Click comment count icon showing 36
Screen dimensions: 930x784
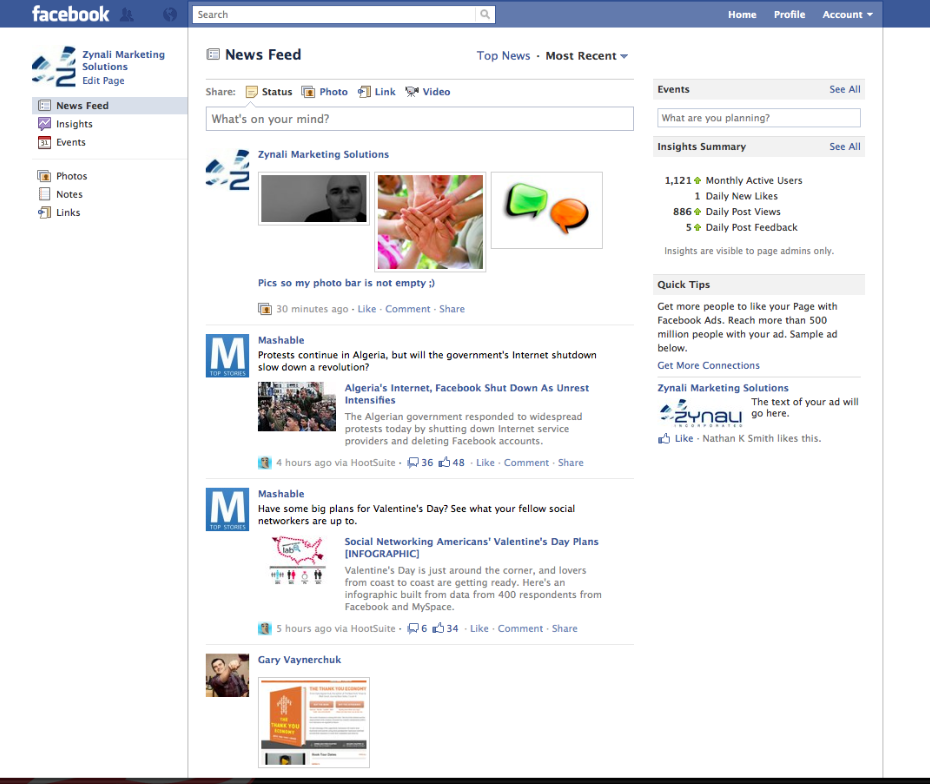pyautogui.click(x=413, y=463)
